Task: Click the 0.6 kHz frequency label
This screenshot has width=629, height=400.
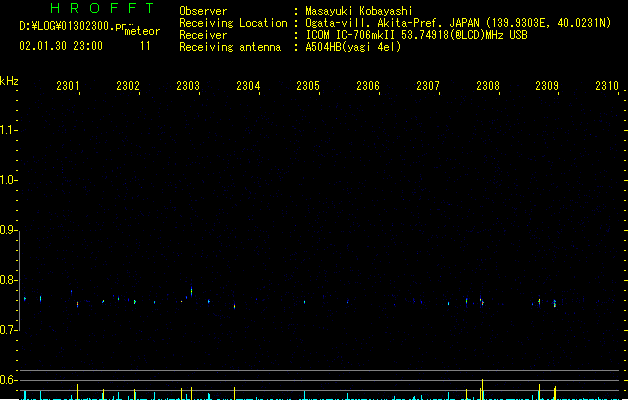Action: [7, 380]
